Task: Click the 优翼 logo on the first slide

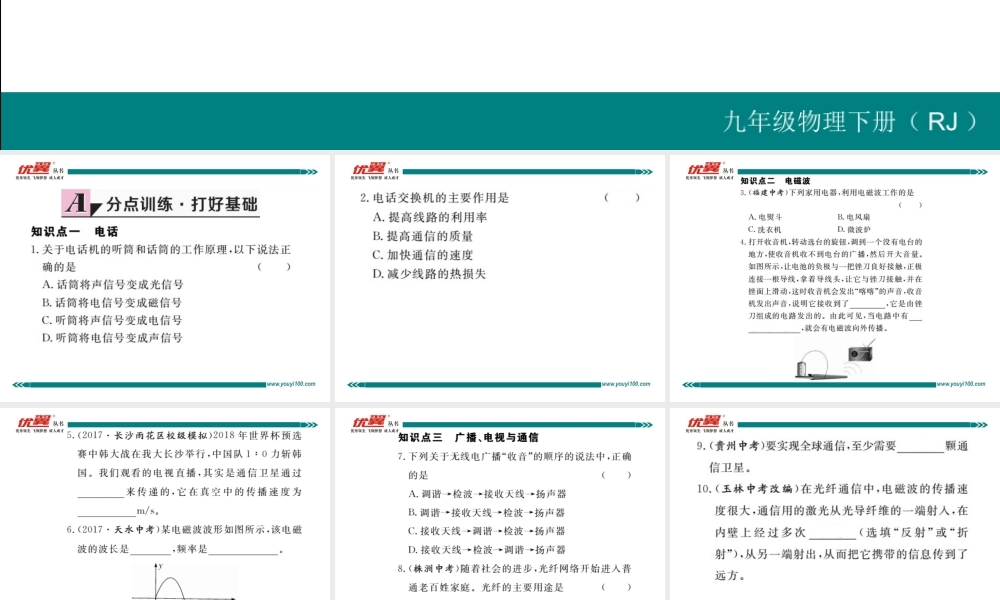Action: point(36,170)
